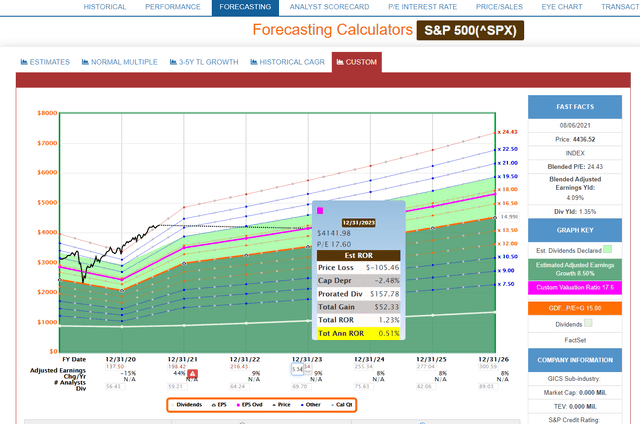Click the Tot Ann ROR yellow row
The height and width of the screenshot is (424, 640).
pyautogui.click(x=359, y=333)
